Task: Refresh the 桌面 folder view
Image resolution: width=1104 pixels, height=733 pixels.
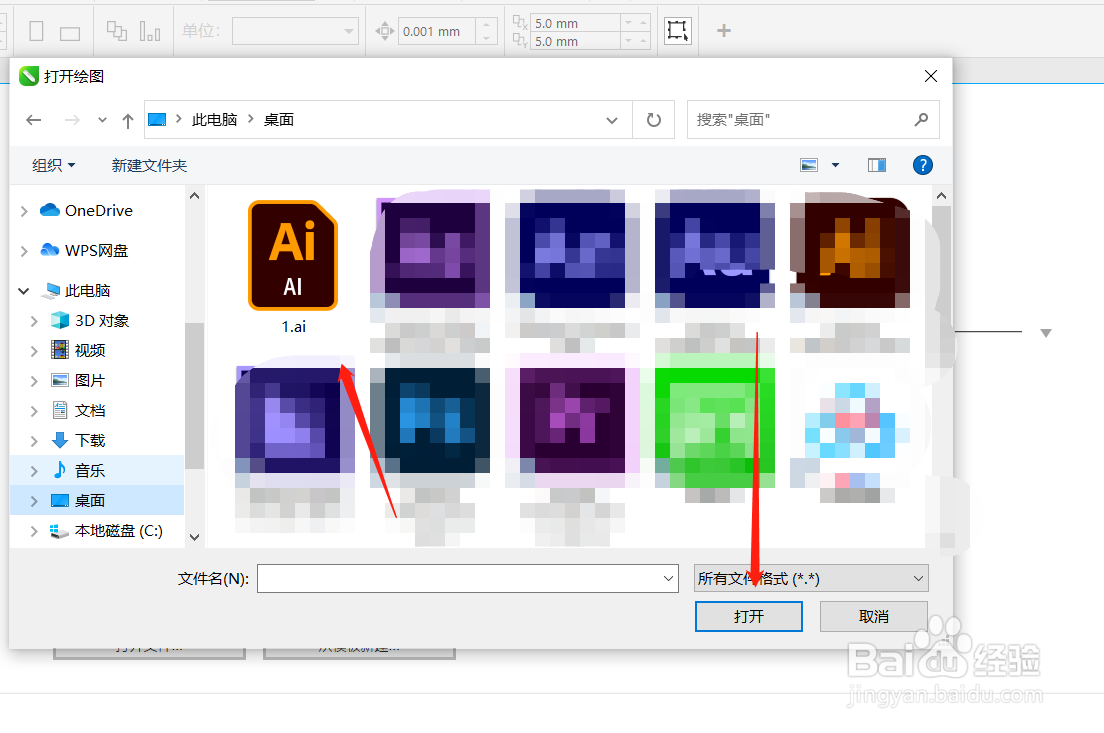Action: [654, 120]
